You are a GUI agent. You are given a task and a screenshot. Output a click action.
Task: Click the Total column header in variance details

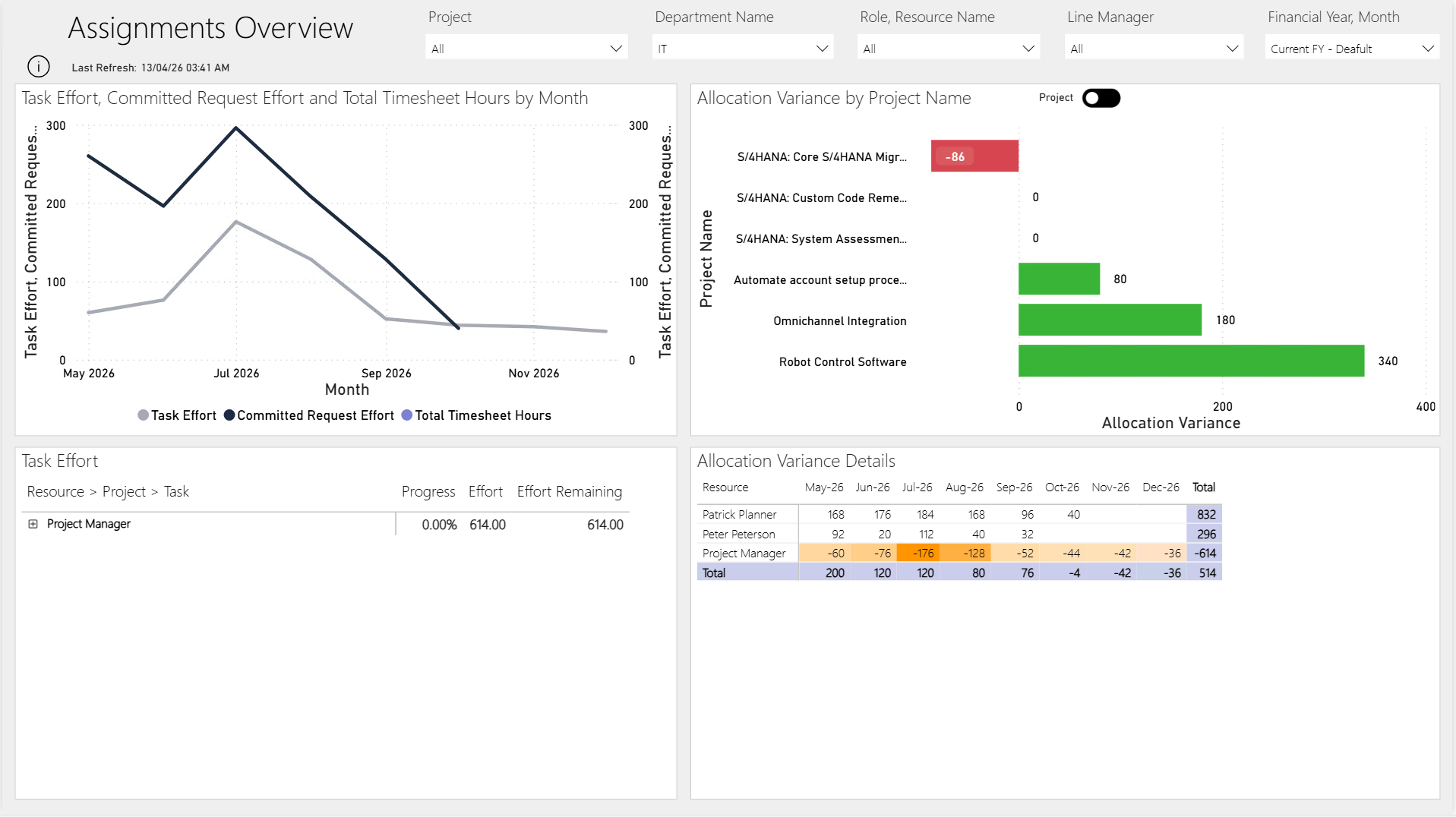[x=1203, y=487]
